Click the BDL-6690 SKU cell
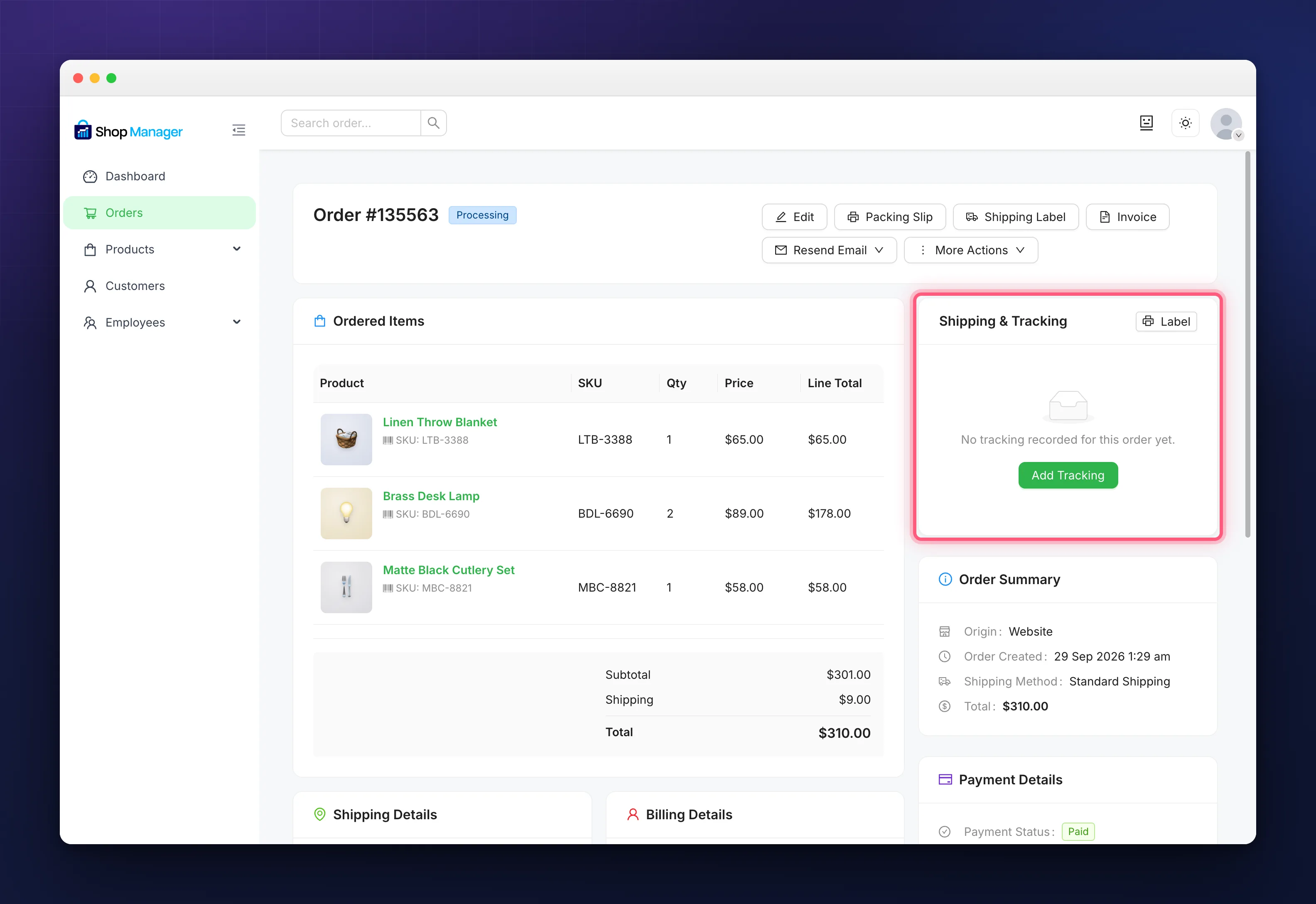This screenshot has height=904, width=1316. pos(605,514)
